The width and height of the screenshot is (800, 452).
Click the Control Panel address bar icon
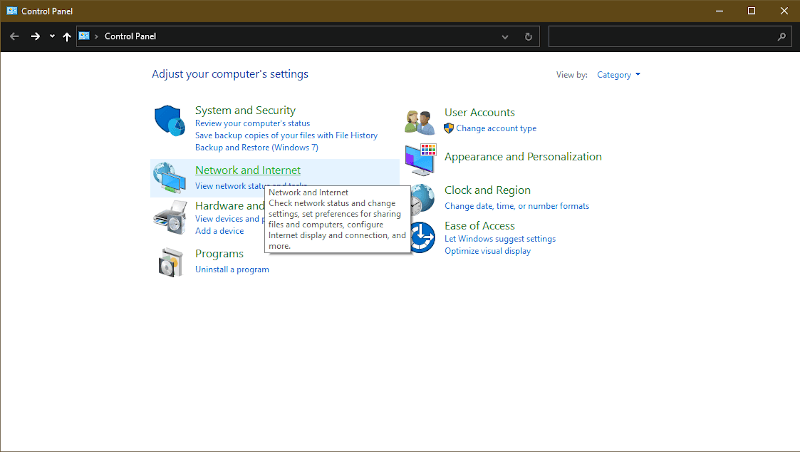pos(84,36)
